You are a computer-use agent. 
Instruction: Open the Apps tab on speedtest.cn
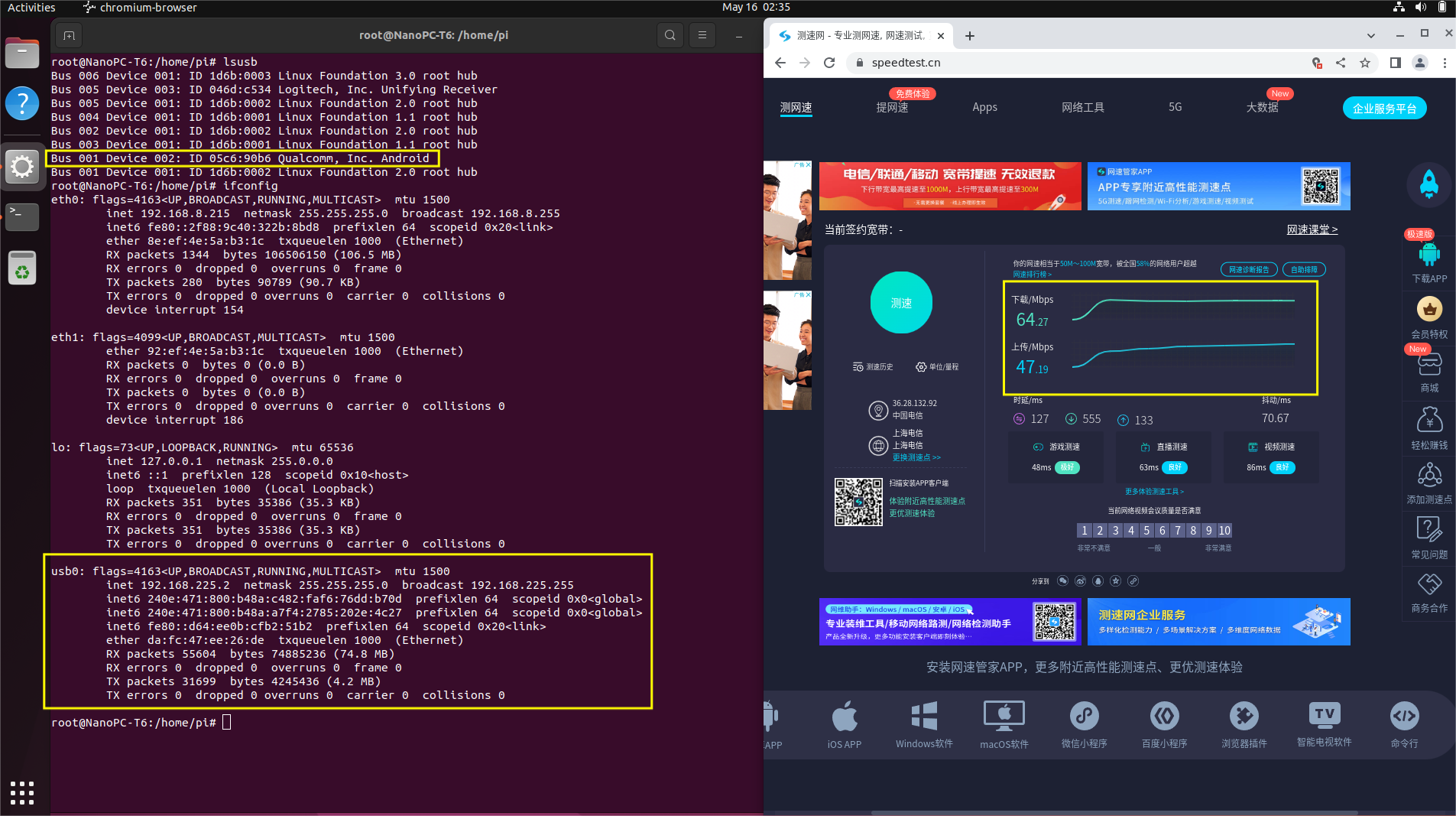pos(984,108)
